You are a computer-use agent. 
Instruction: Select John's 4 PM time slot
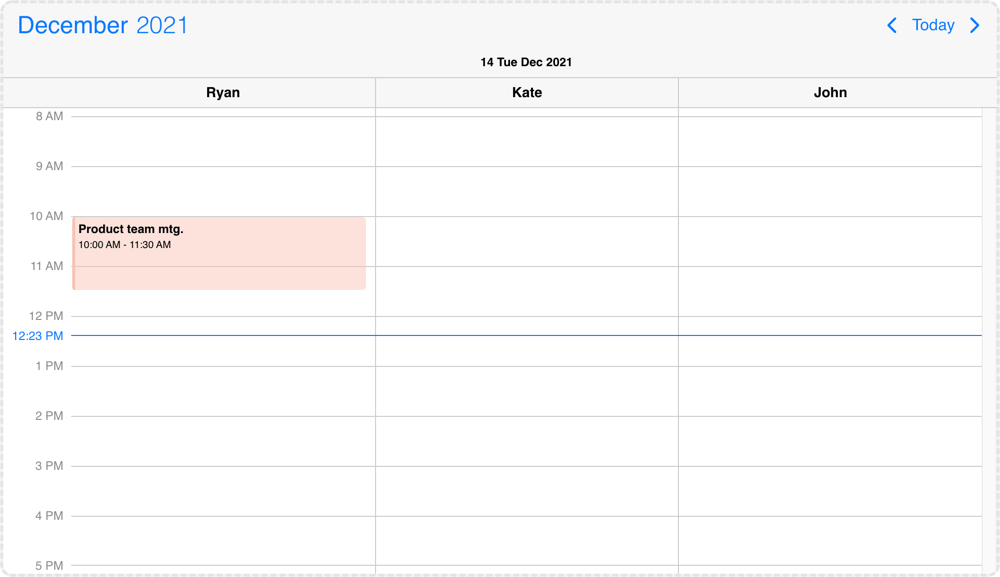(830, 541)
